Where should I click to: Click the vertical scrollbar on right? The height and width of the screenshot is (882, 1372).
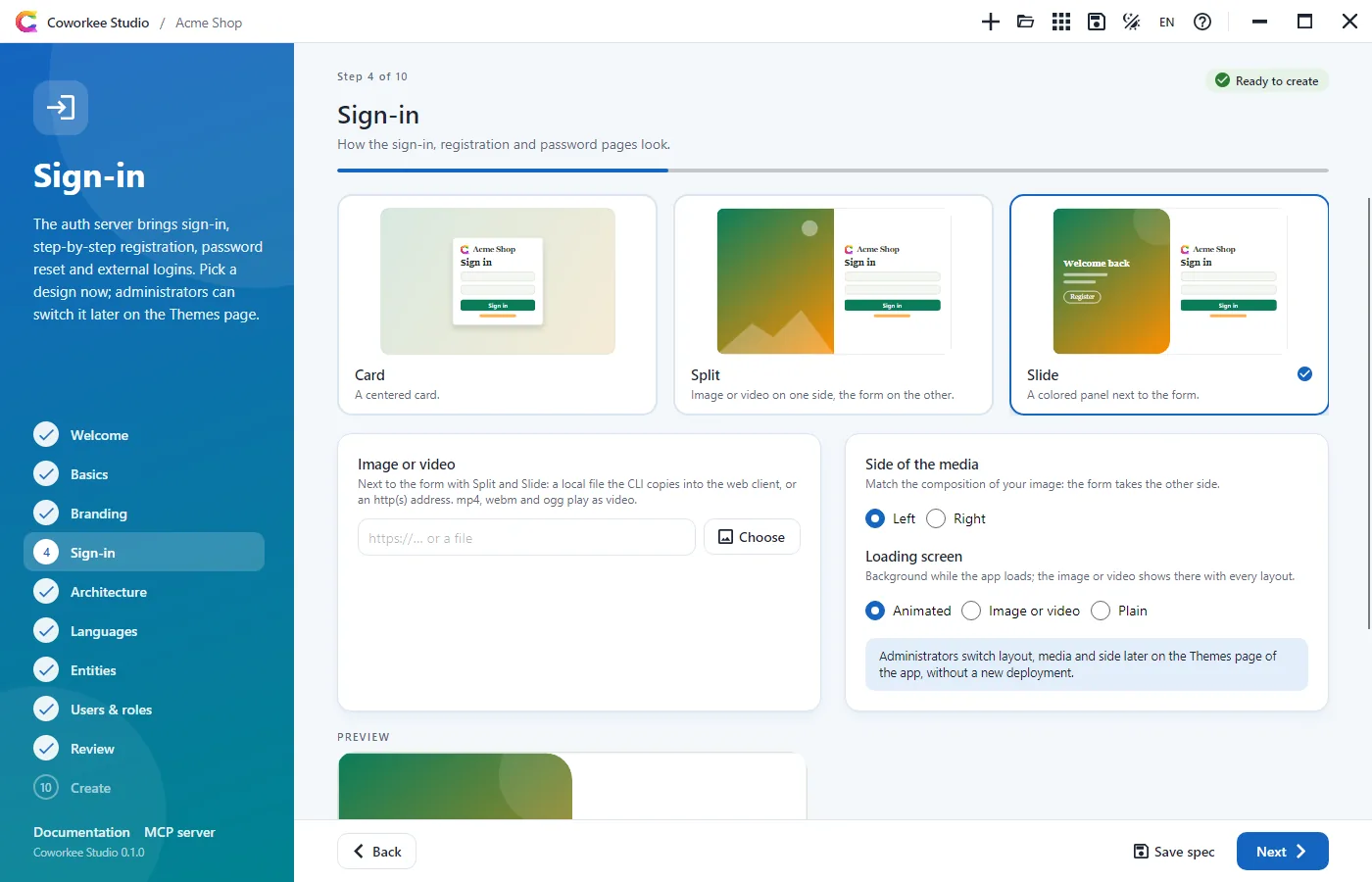click(1367, 413)
